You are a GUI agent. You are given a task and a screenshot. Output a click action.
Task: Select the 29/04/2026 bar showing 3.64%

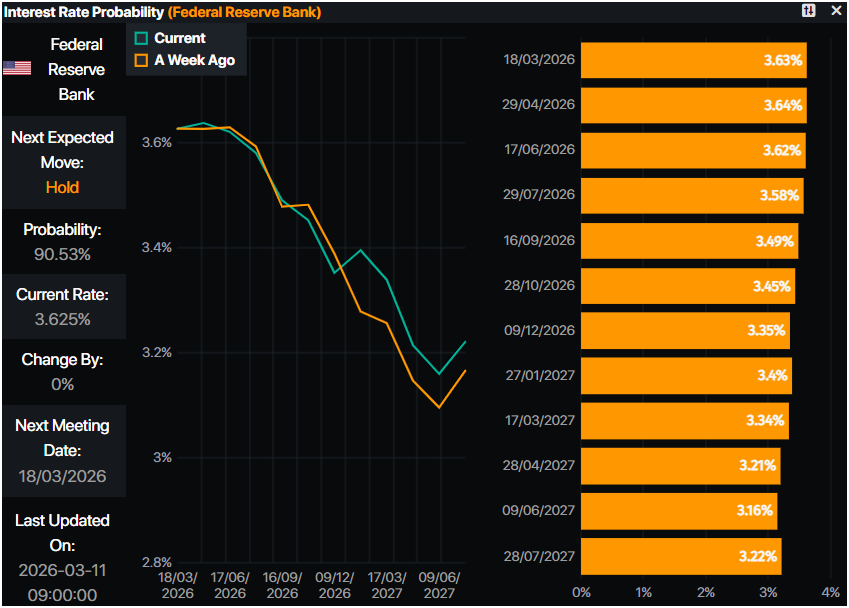pyautogui.click(x=693, y=105)
